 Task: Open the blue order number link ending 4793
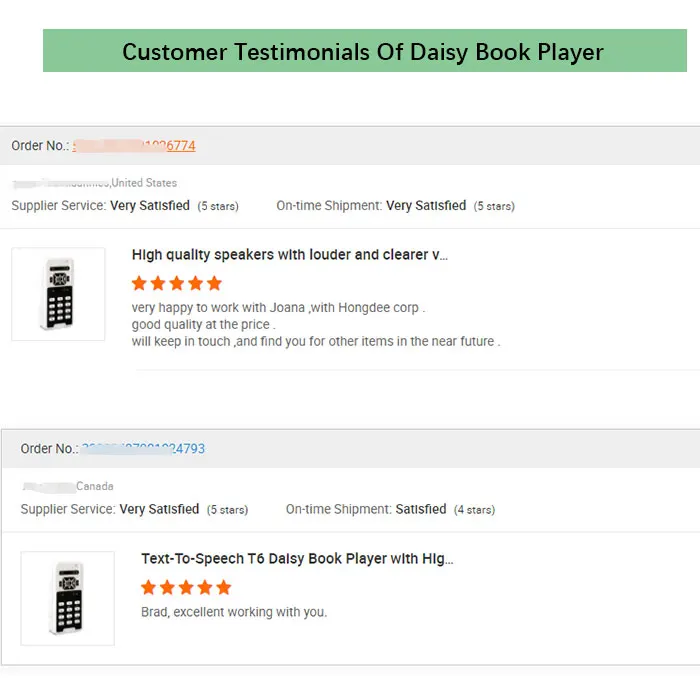[x=143, y=449]
